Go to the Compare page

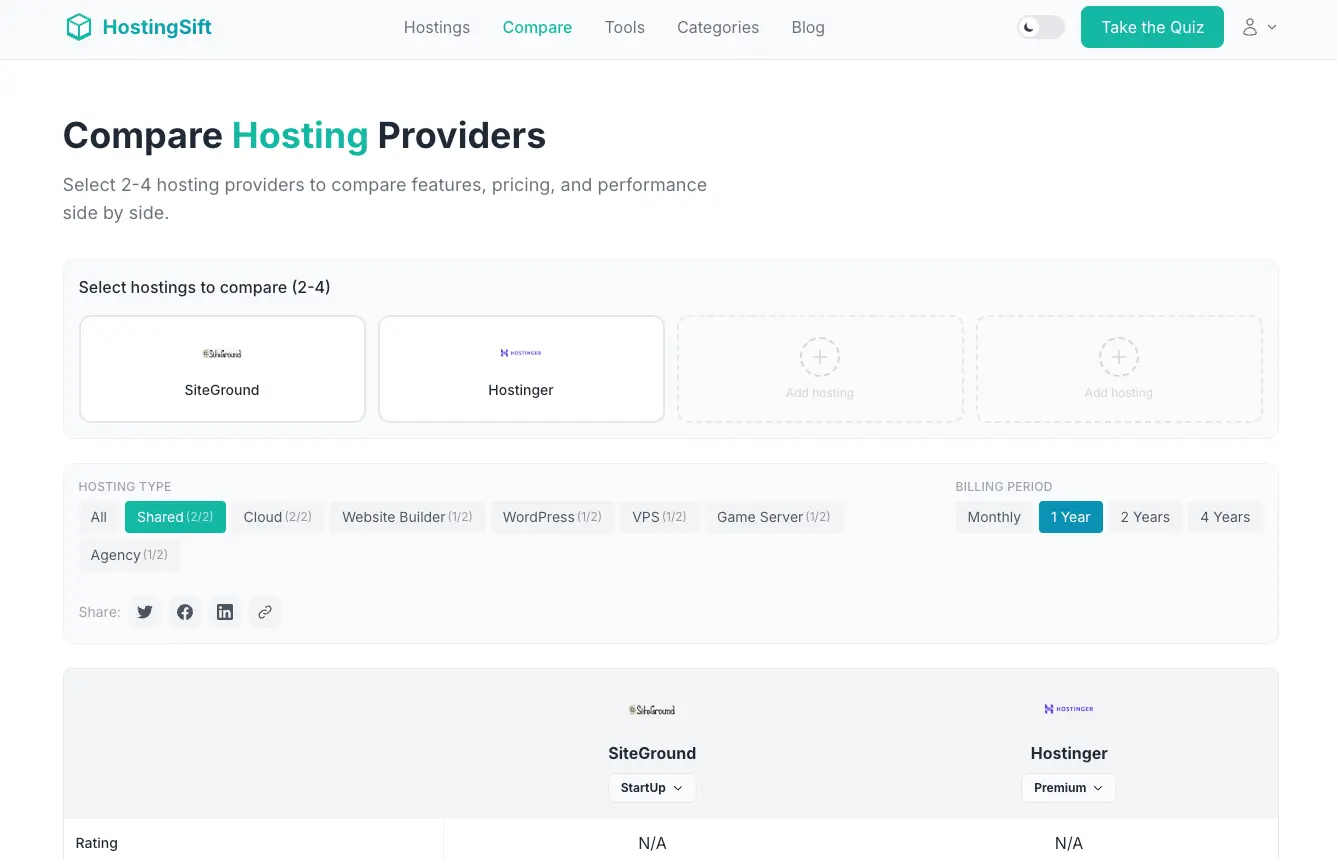(537, 28)
